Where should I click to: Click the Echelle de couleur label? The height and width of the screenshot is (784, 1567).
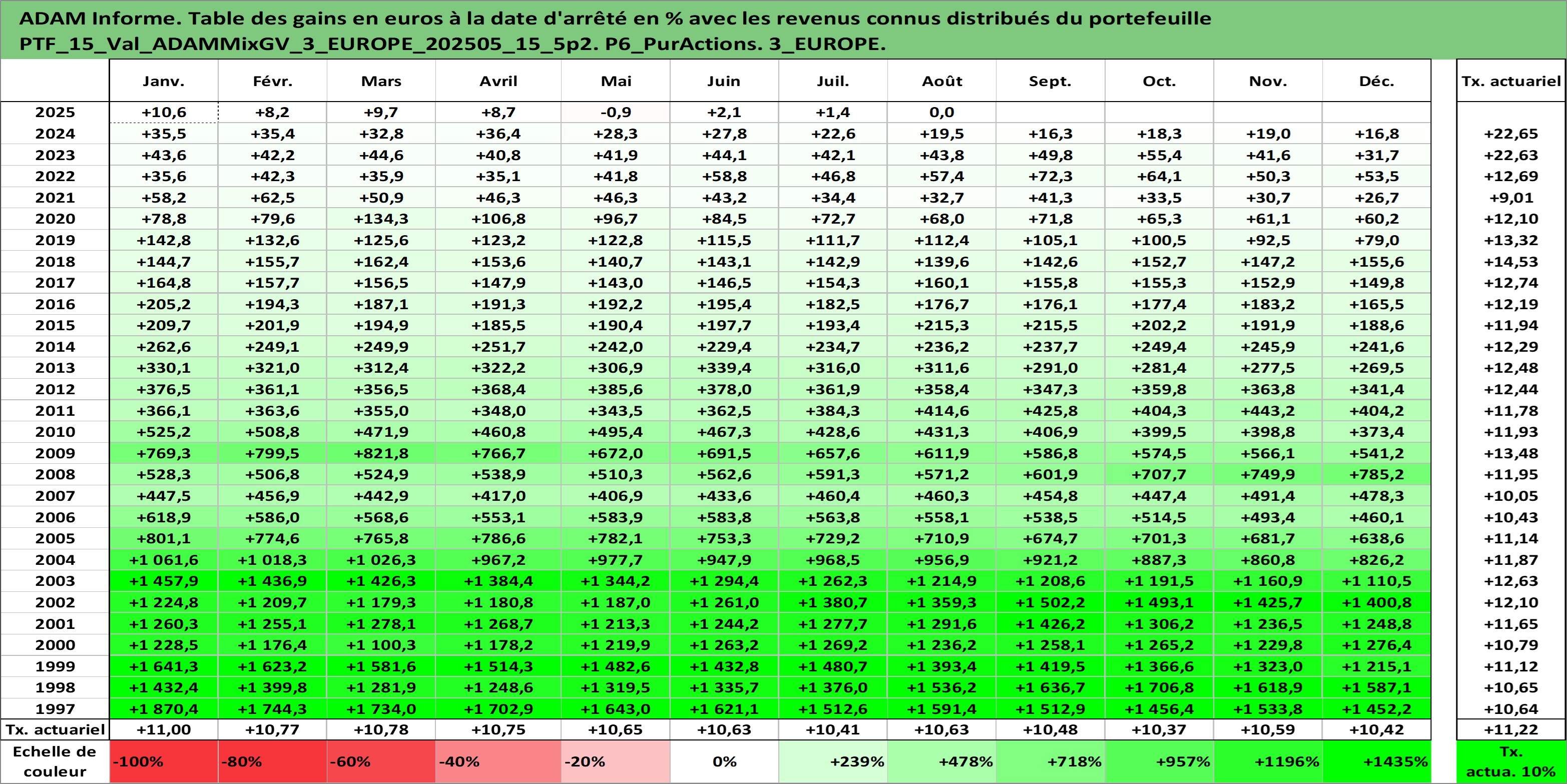pos(55,761)
